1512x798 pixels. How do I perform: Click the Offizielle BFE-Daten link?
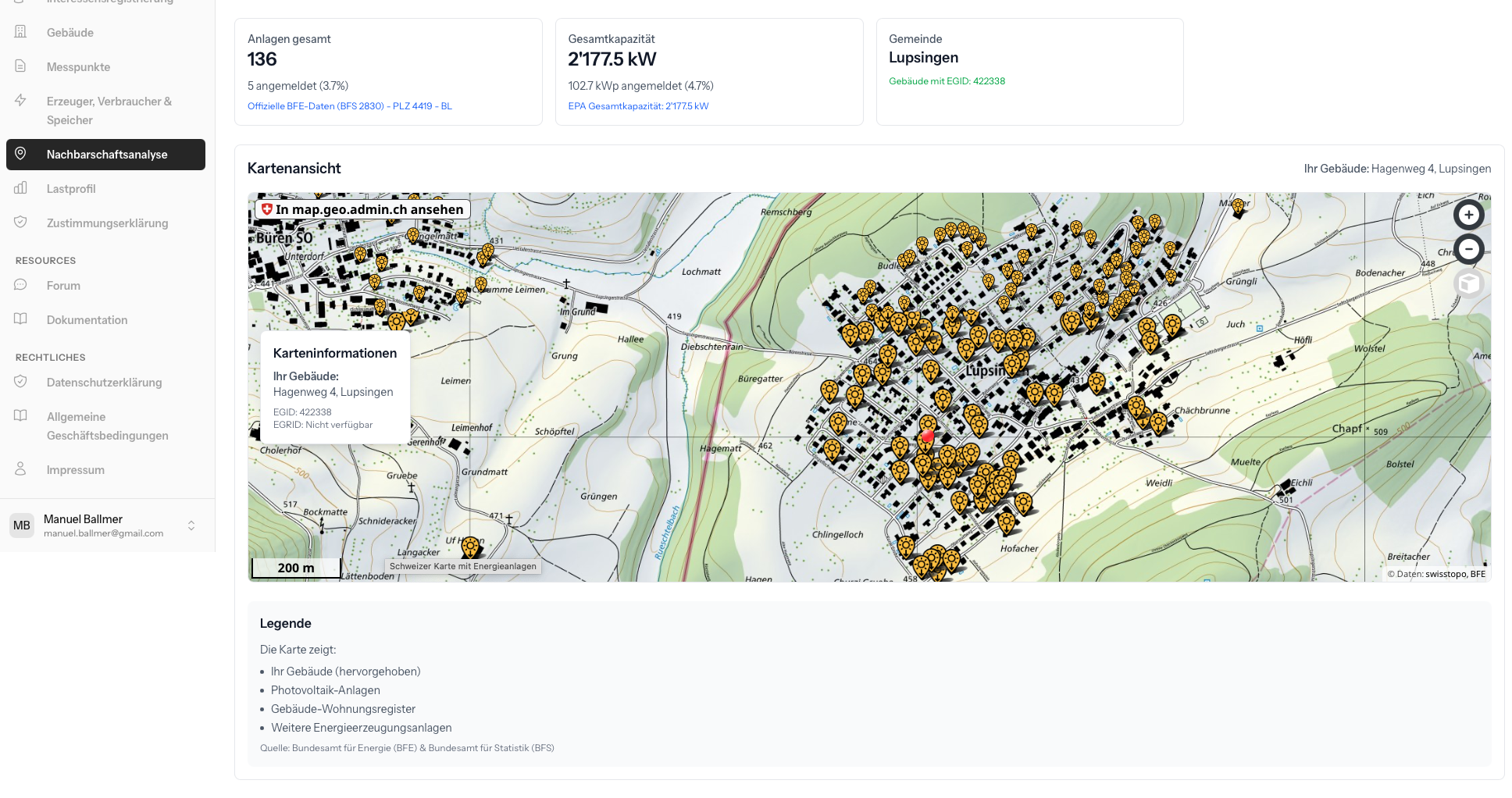click(349, 106)
